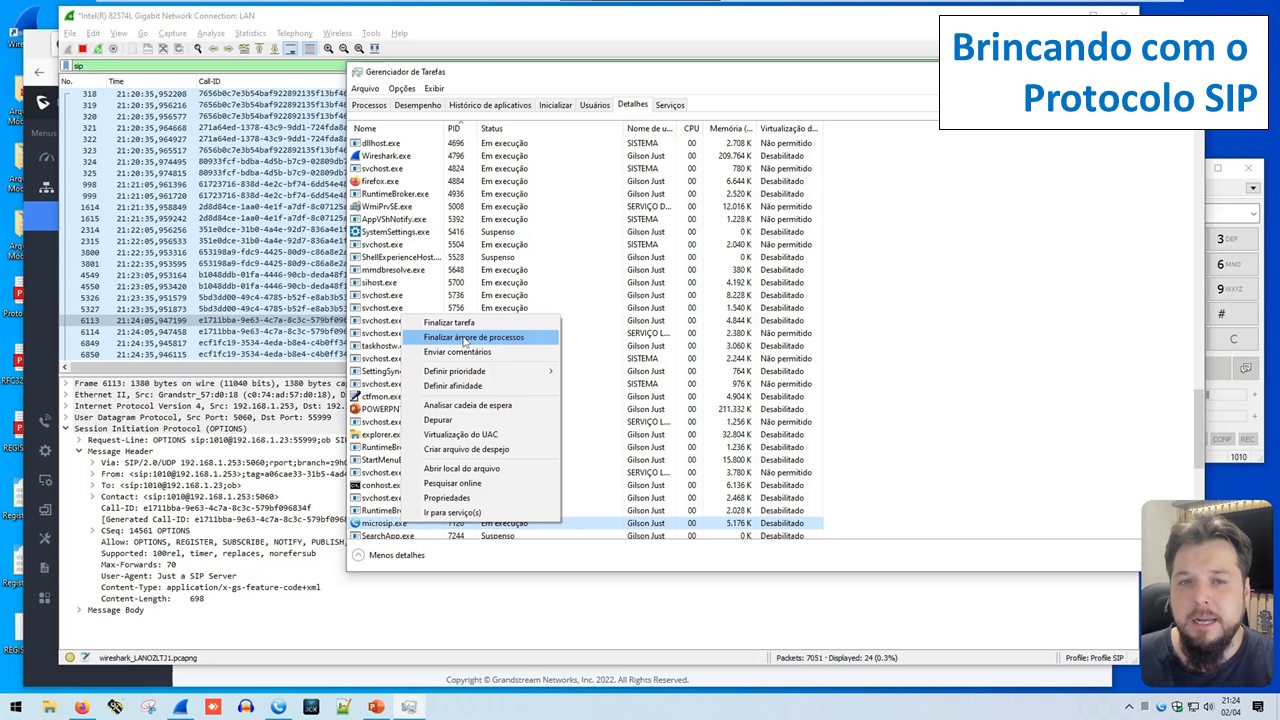Switch to Processos tab in Task Manager
1280x720 pixels.
coord(369,105)
